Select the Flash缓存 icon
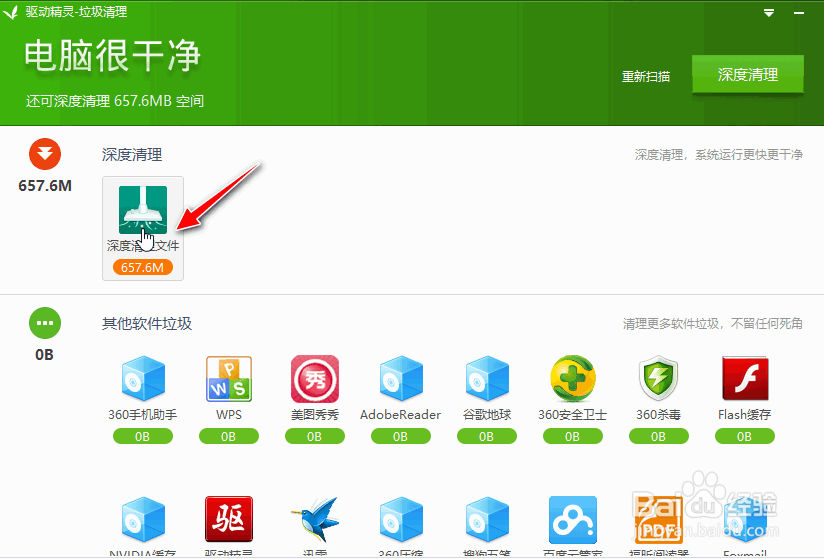This screenshot has width=824, height=559. point(745,379)
